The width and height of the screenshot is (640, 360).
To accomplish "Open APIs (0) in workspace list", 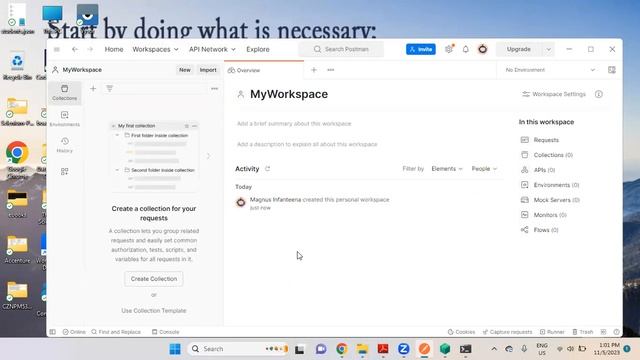I will pos(538,170).
